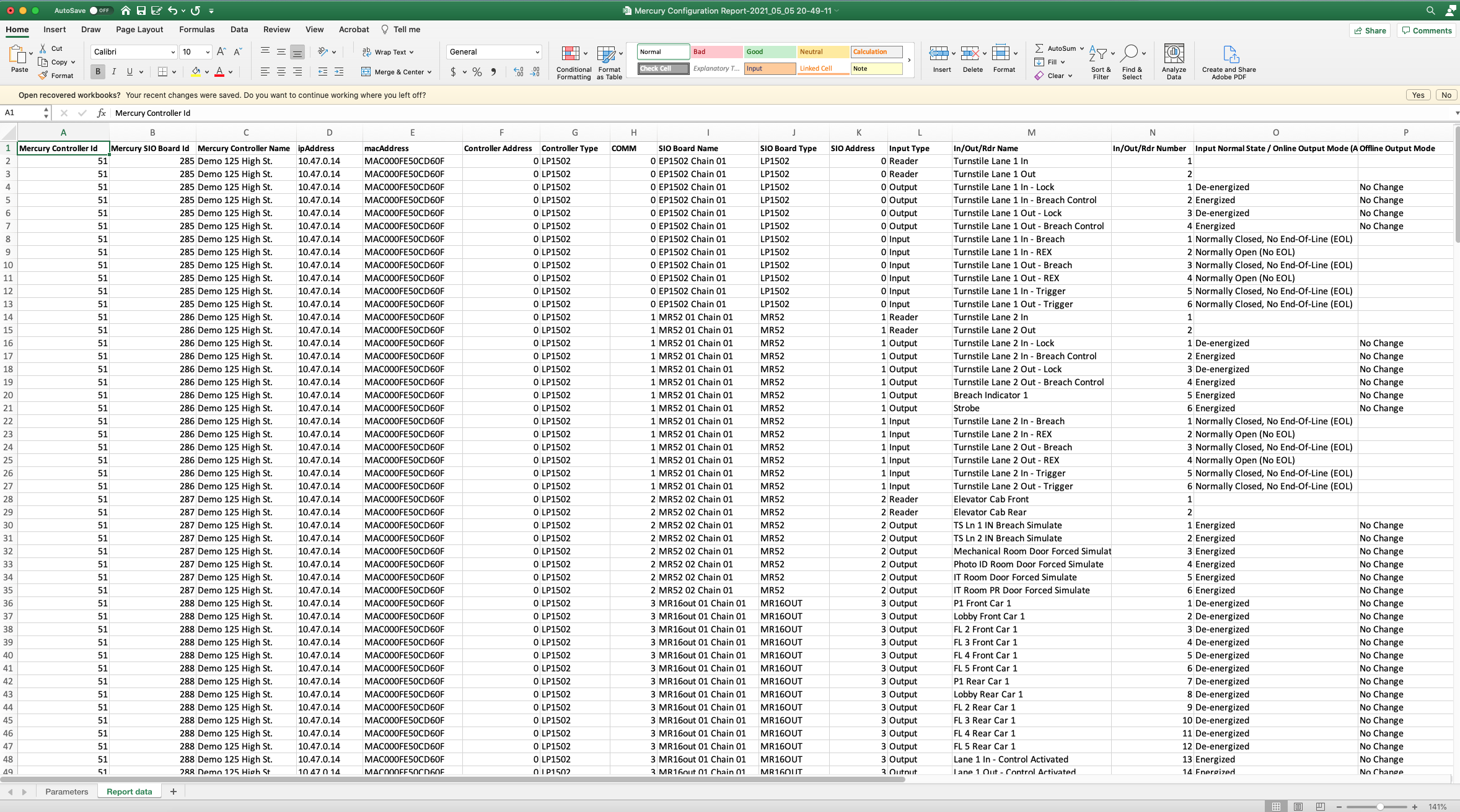
Task: Open Conditional Formatting options
Action: coord(572,61)
